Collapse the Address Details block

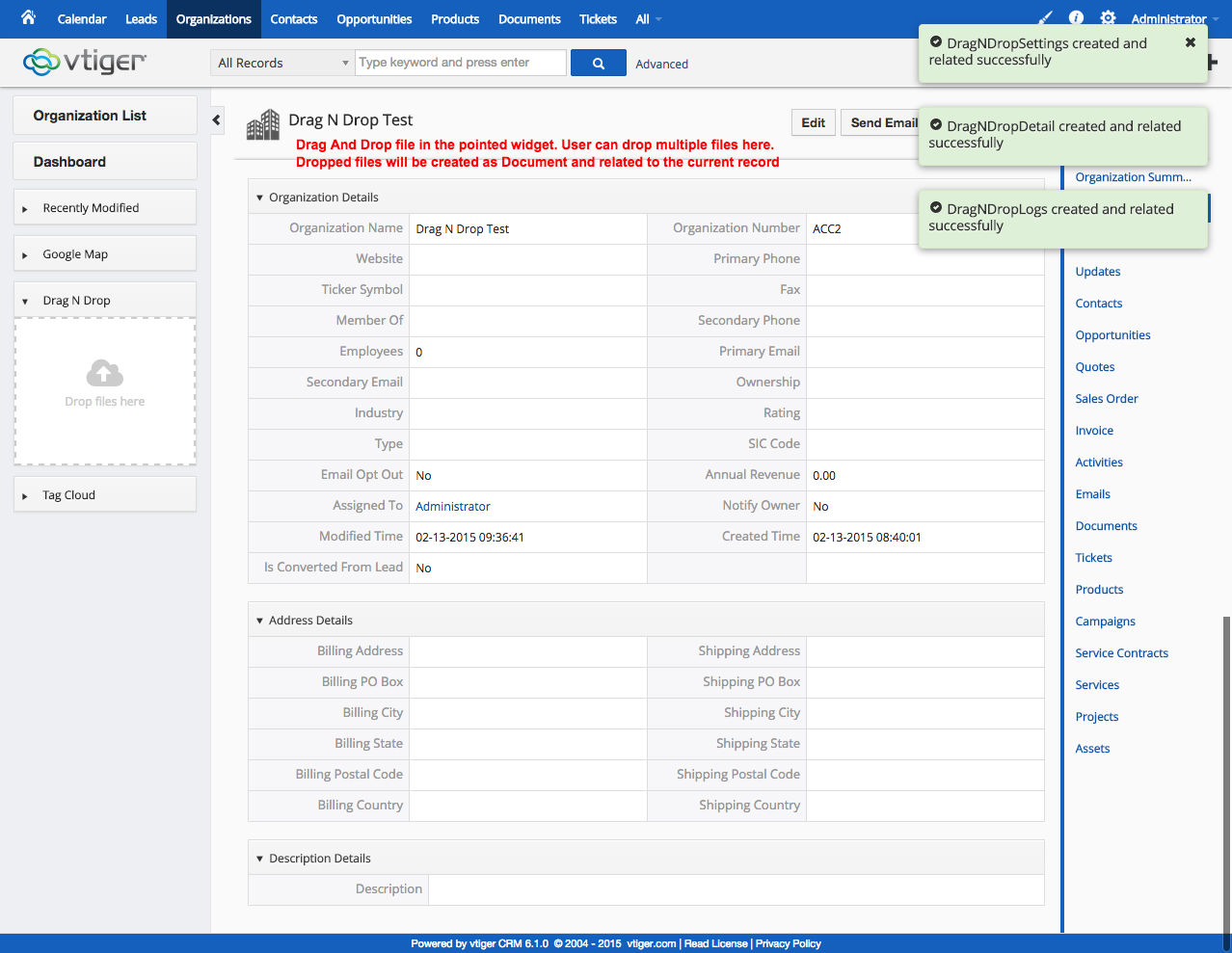coord(259,621)
